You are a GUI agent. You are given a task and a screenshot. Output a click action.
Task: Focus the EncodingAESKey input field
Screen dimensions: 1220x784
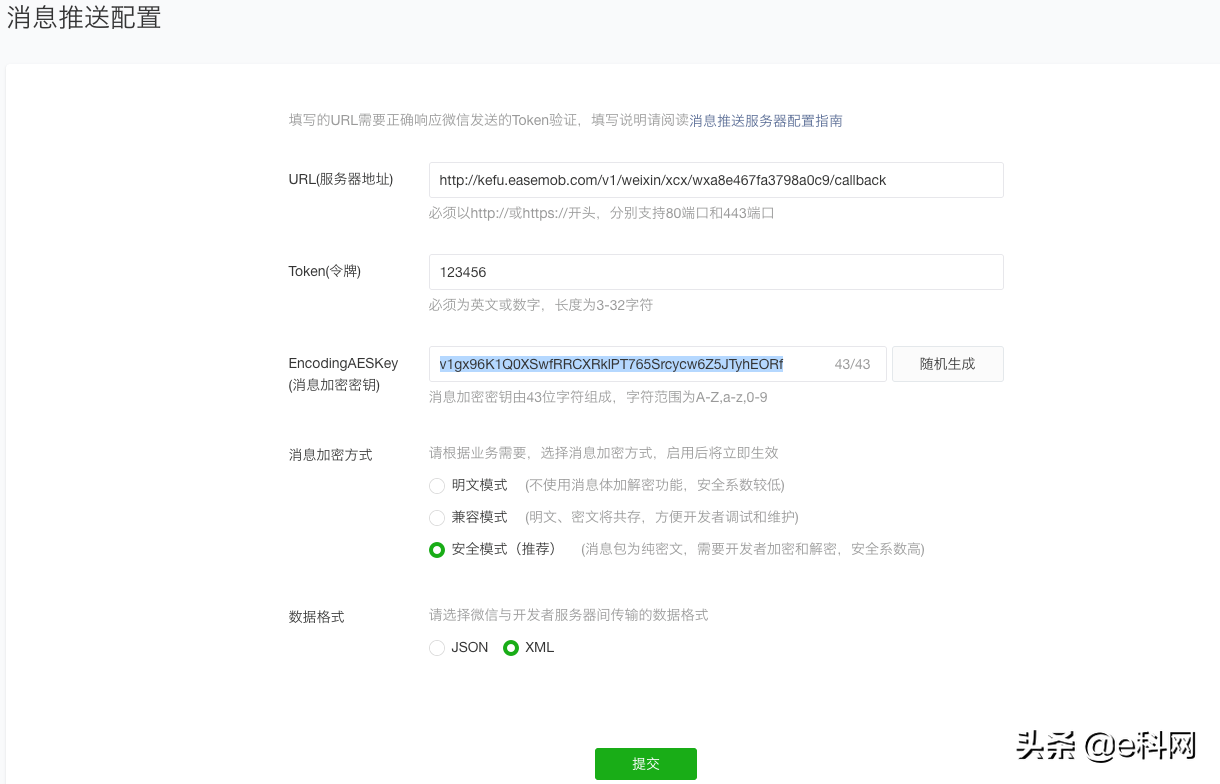tap(658, 364)
